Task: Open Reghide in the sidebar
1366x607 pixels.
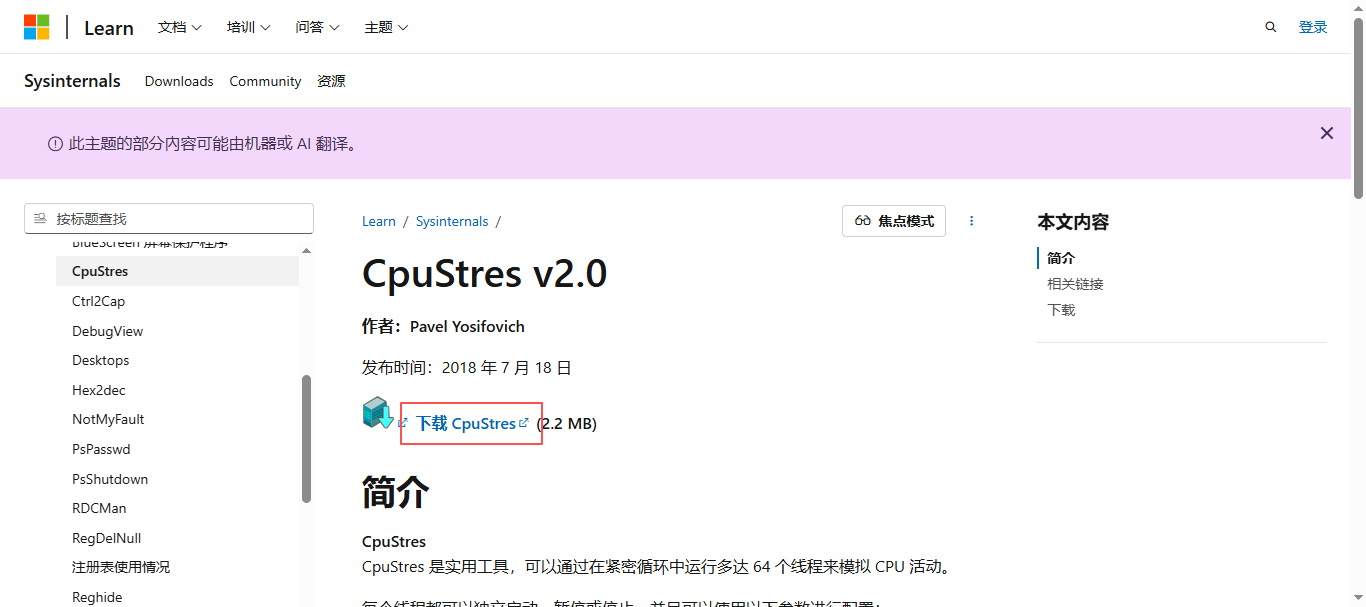Action: pos(97,597)
